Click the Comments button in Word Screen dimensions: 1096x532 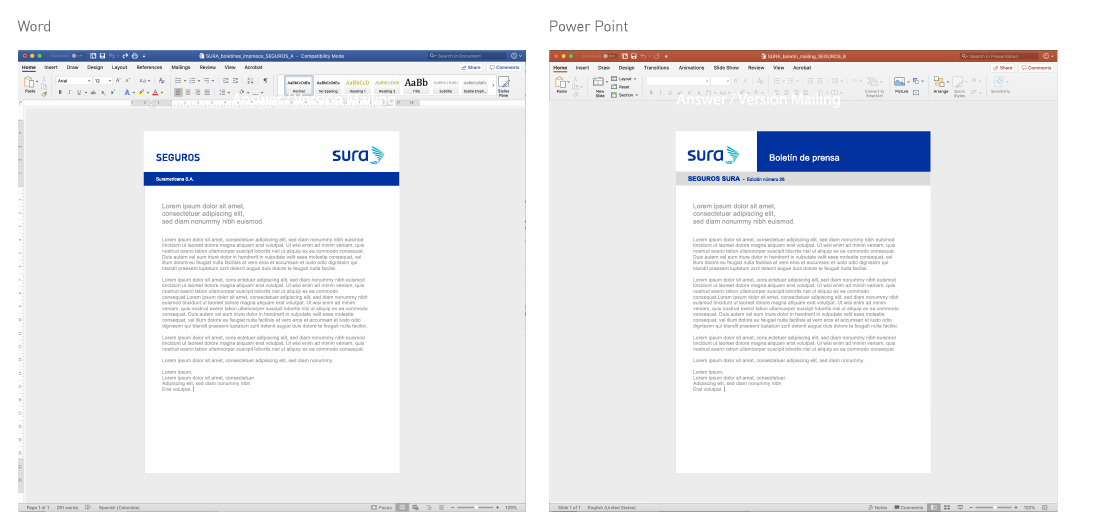(x=504, y=67)
